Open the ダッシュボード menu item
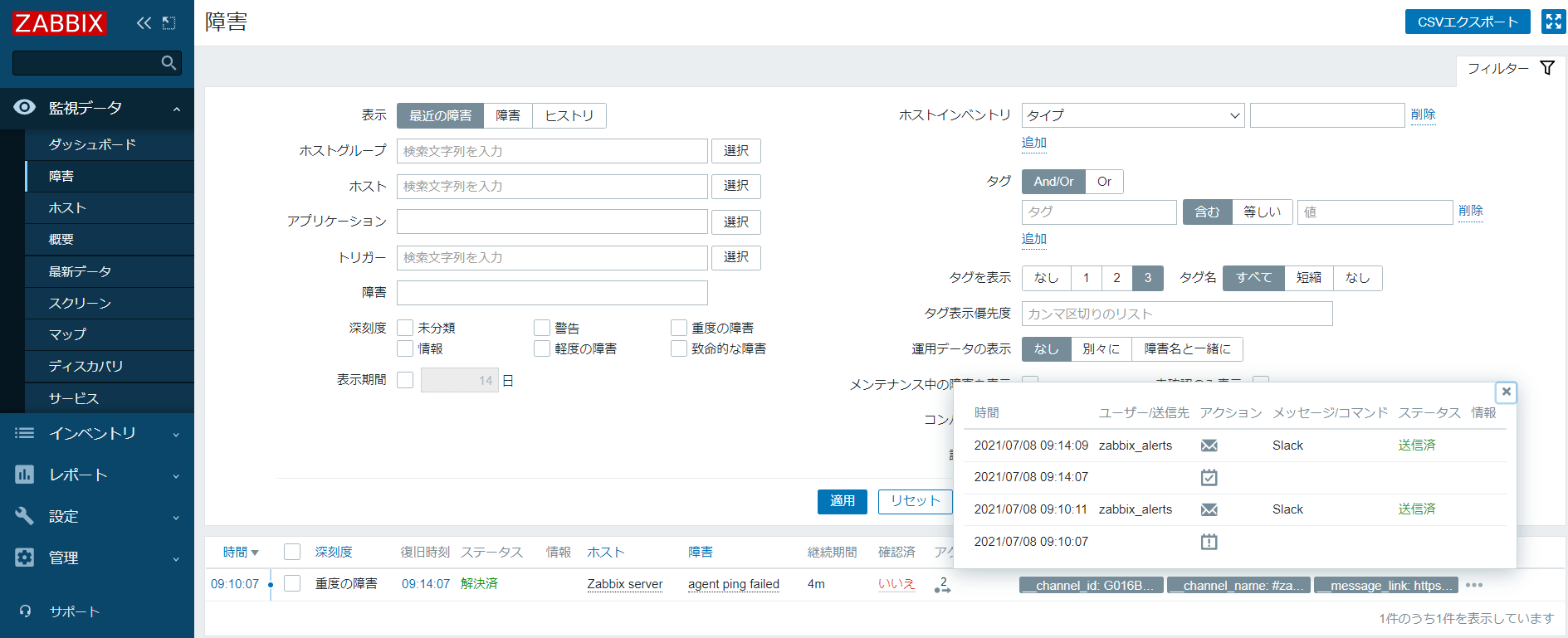This screenshot has height=638, width=1568. tap(110, 144)
